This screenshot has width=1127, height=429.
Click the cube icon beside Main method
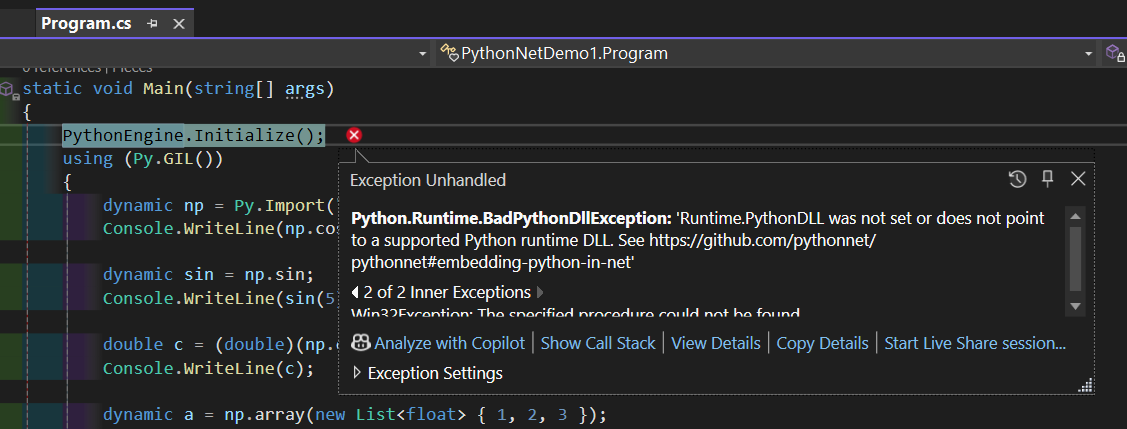point(8,90)
